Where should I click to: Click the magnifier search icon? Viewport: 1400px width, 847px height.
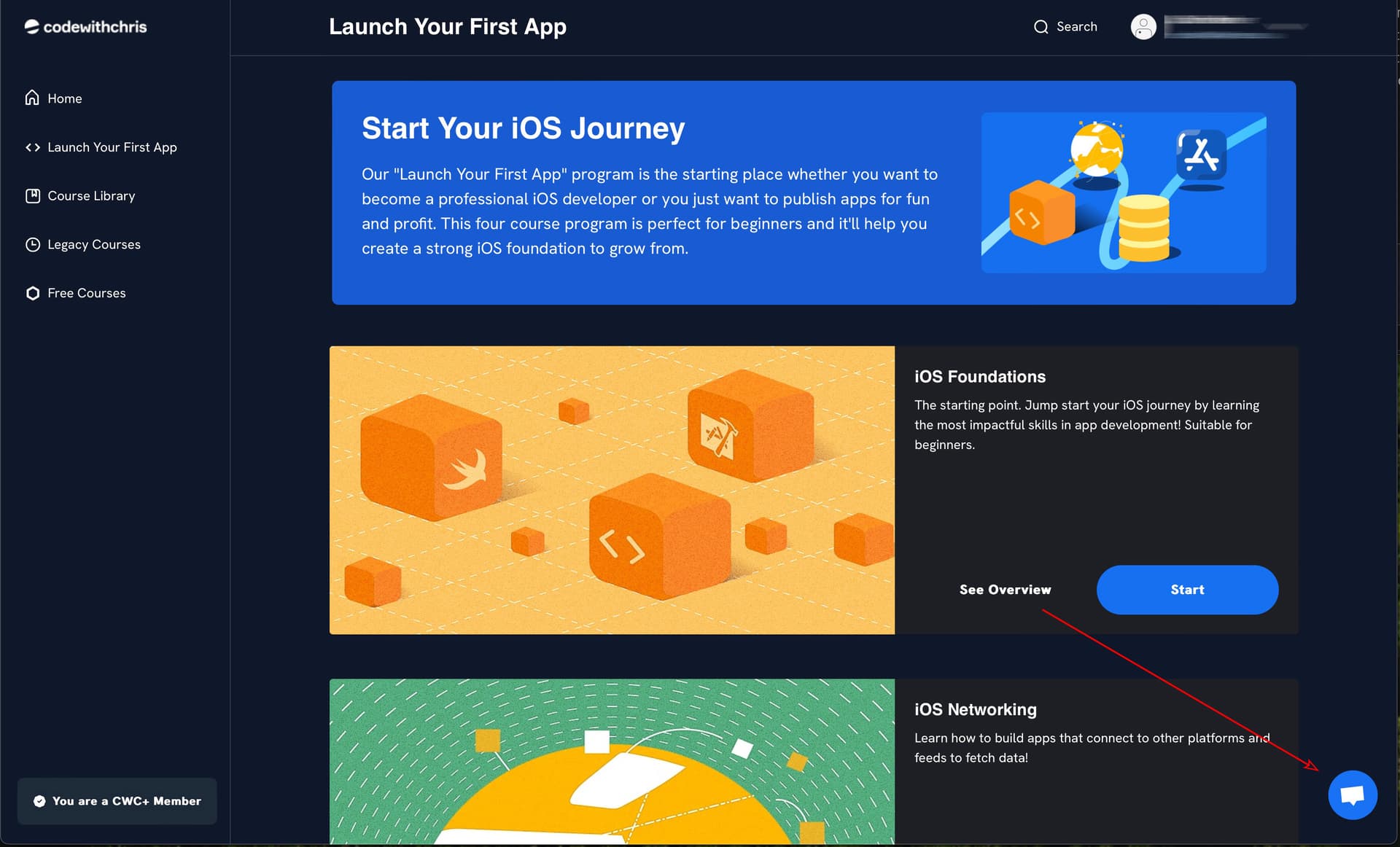click(1041, 27)
